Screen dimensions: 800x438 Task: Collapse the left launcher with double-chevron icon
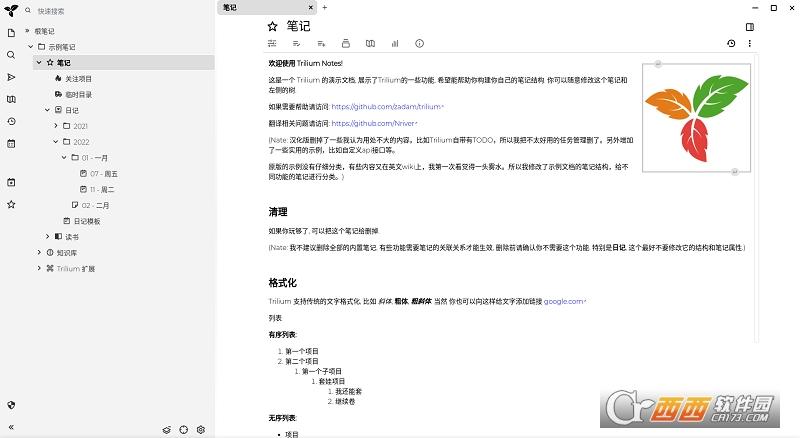tap(11, 427)
